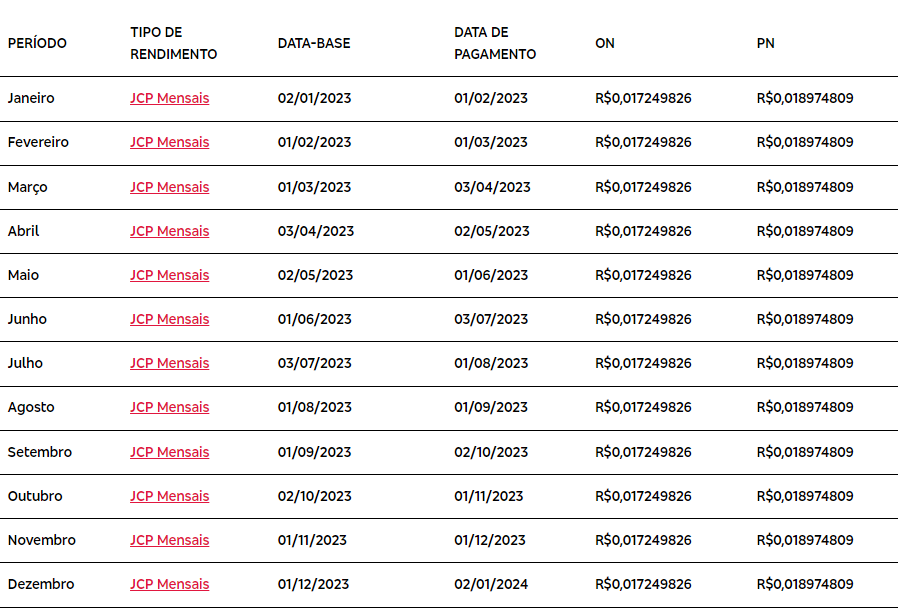Select the JCP Mensais link for Maio
The image size is (898, 610).
point(169,275)
